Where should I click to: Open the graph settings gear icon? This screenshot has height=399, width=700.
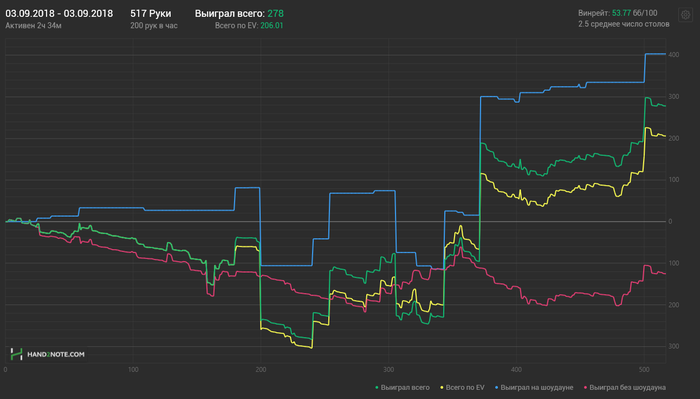tap(685, 15)
